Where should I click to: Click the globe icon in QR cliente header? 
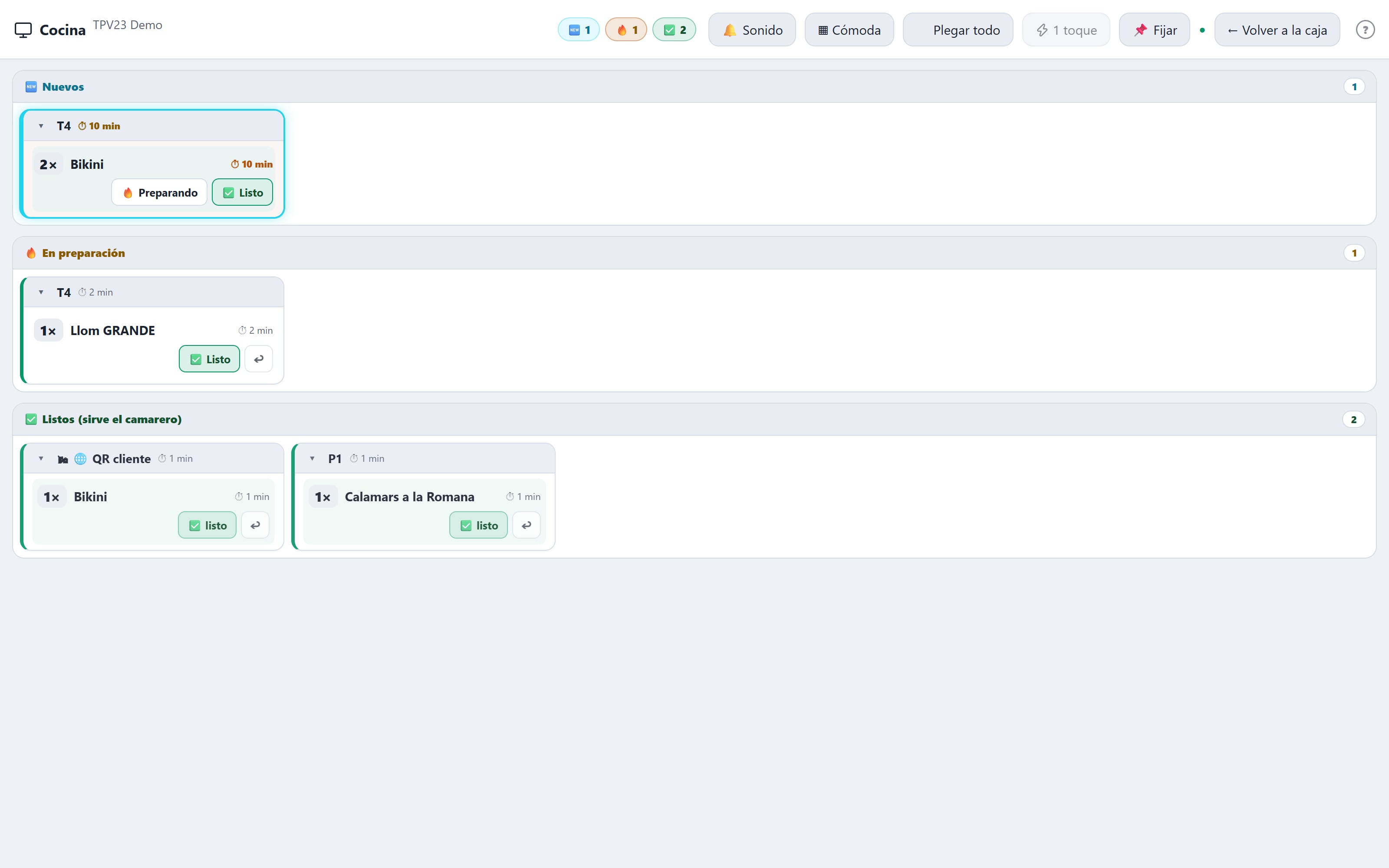tap(80, 459)
